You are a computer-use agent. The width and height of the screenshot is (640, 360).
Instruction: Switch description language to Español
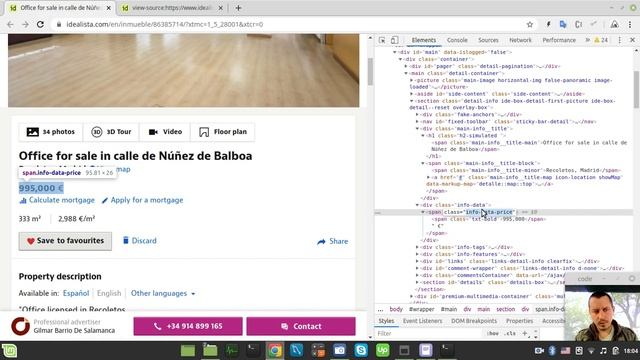pyautogui.click(x=76, y=293)
